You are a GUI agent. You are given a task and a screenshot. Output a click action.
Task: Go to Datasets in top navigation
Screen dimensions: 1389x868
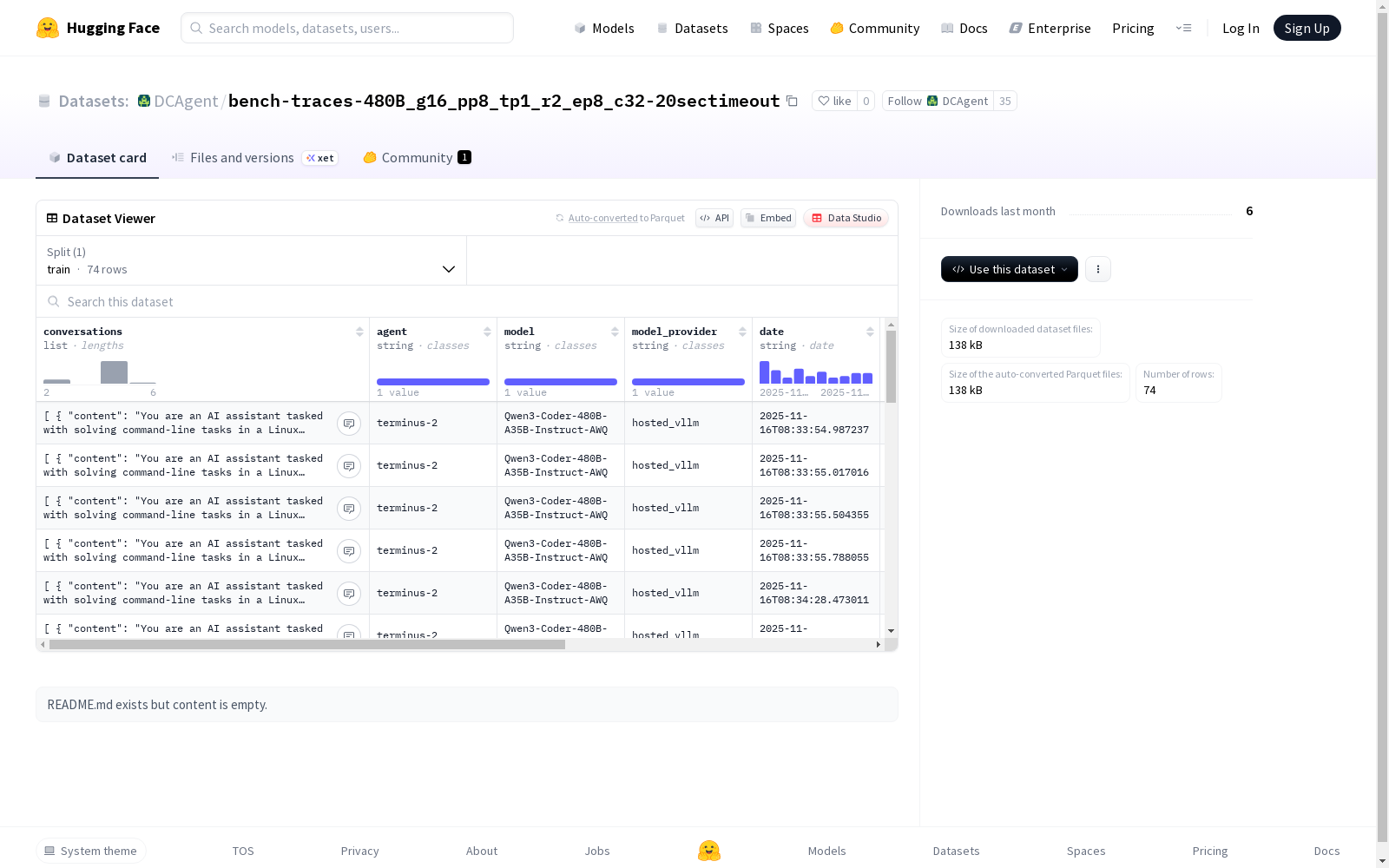[692, 28]
